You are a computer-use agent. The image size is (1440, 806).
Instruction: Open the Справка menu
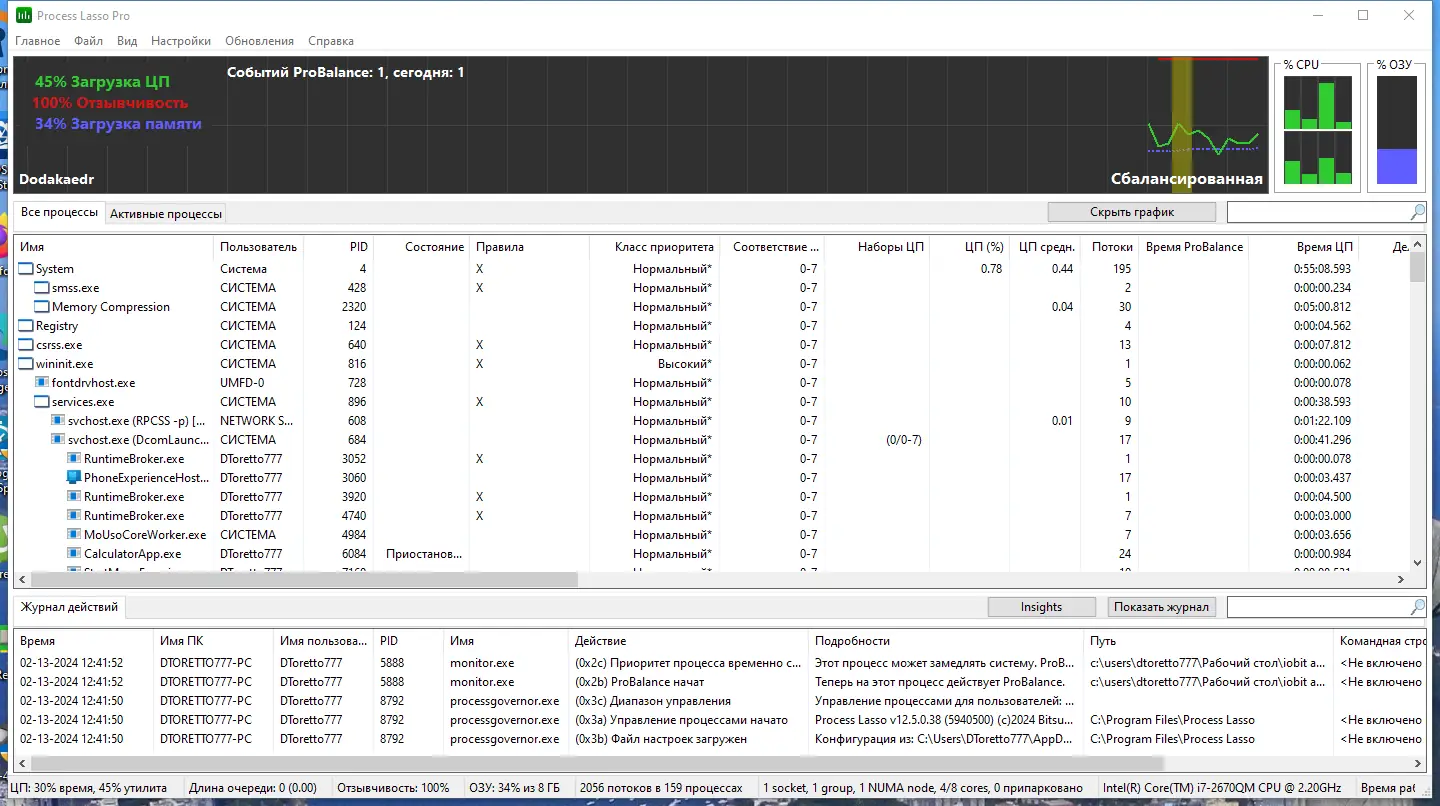(331, 41)
